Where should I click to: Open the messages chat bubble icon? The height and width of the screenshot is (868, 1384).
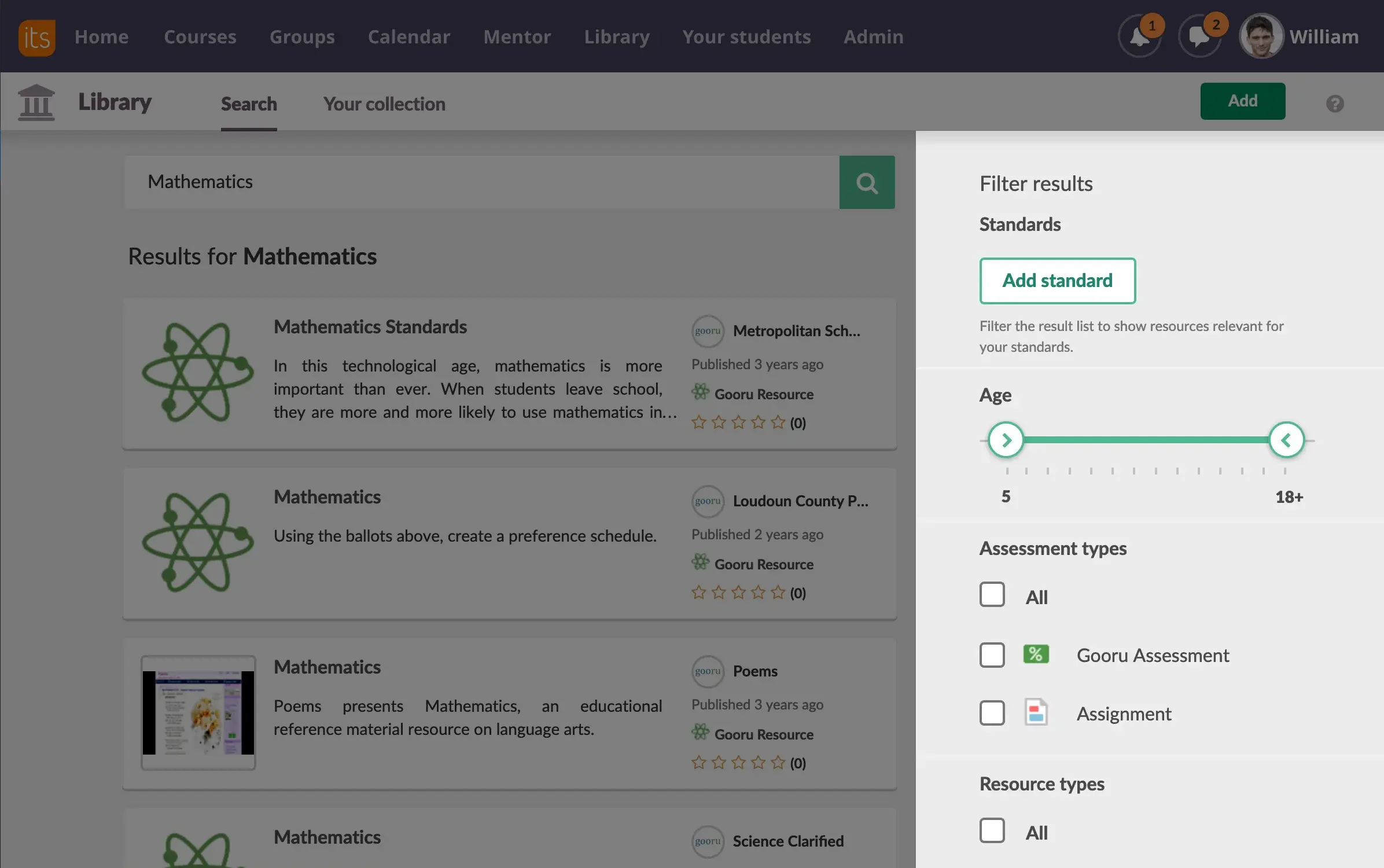pyautogui.click(x=1199, y=38)
